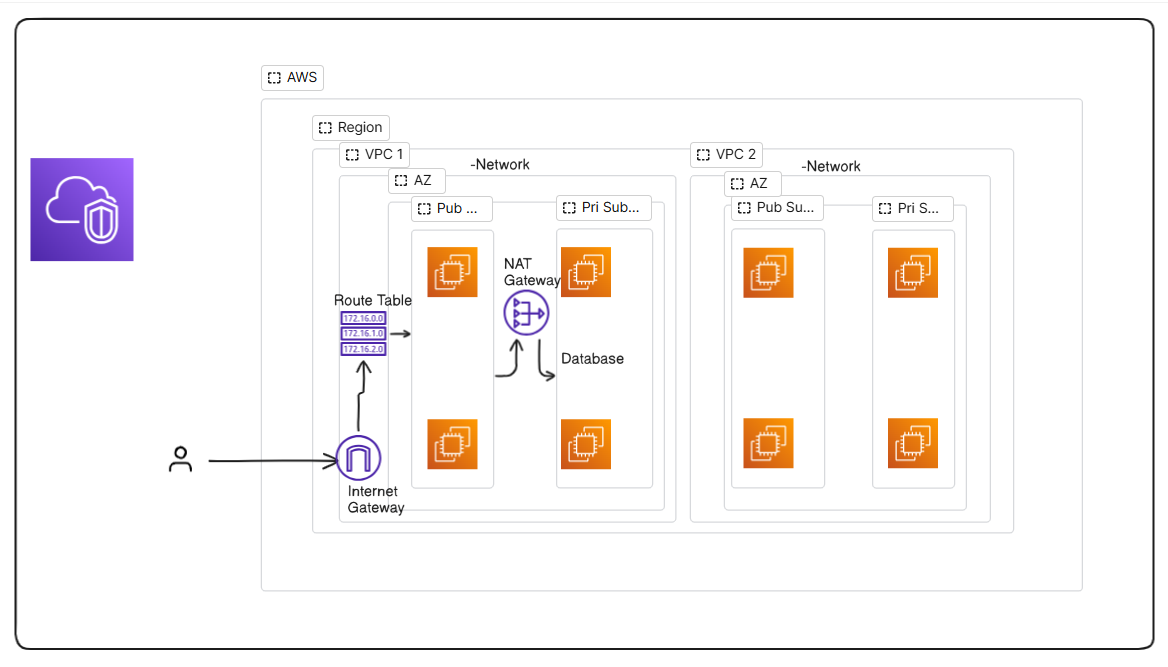The image size is (1168, 667).
Task: Click the 172.16.1.0 route table entry
Action: [364, 333]
